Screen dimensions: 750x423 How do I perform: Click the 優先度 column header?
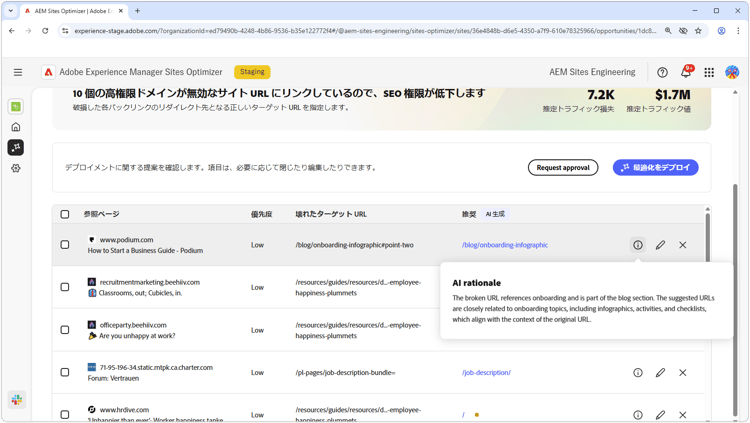point(262,214)
